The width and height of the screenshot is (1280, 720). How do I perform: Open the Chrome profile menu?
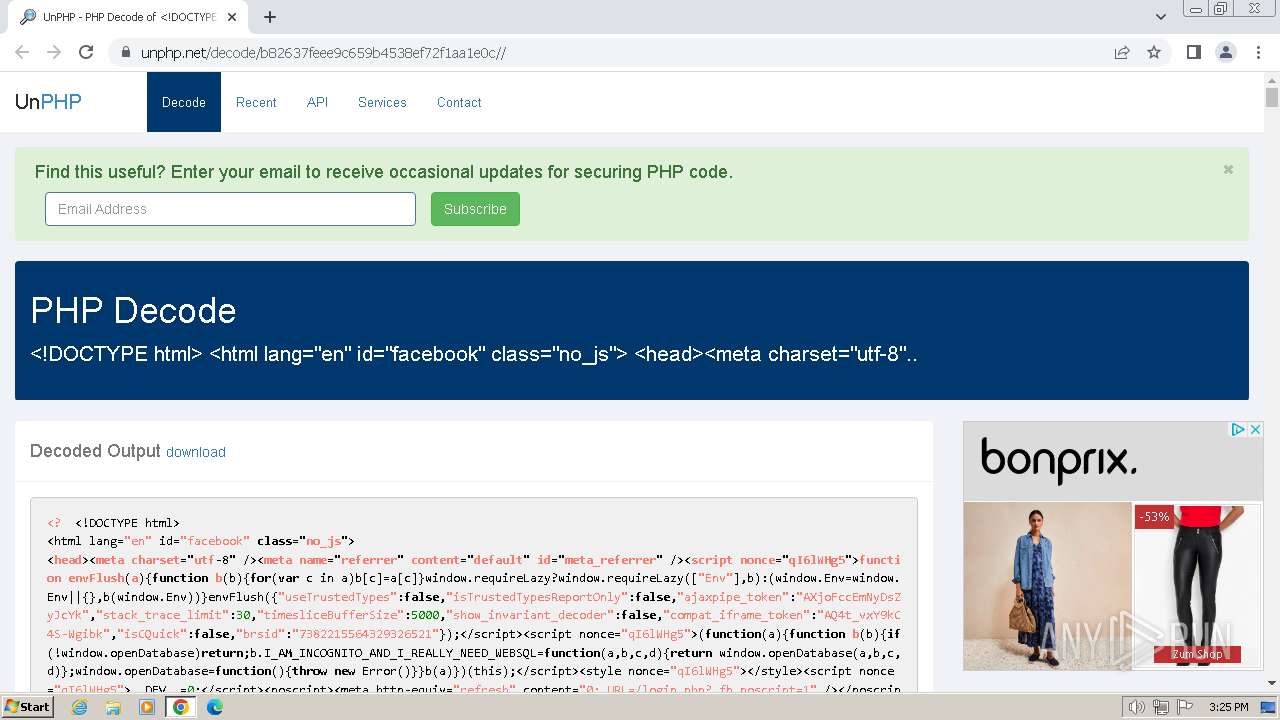tap(1226, 52)
